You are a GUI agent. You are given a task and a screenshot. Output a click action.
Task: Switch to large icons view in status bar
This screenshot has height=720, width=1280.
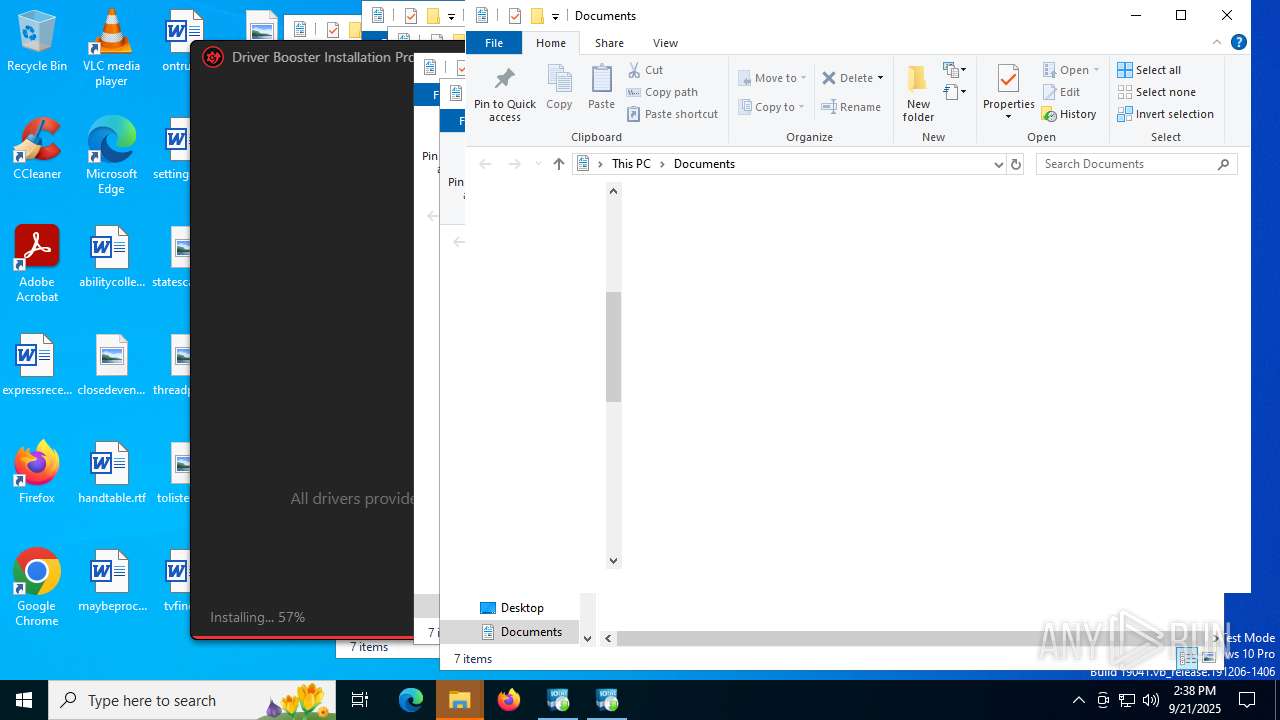tap(1209, 658)
